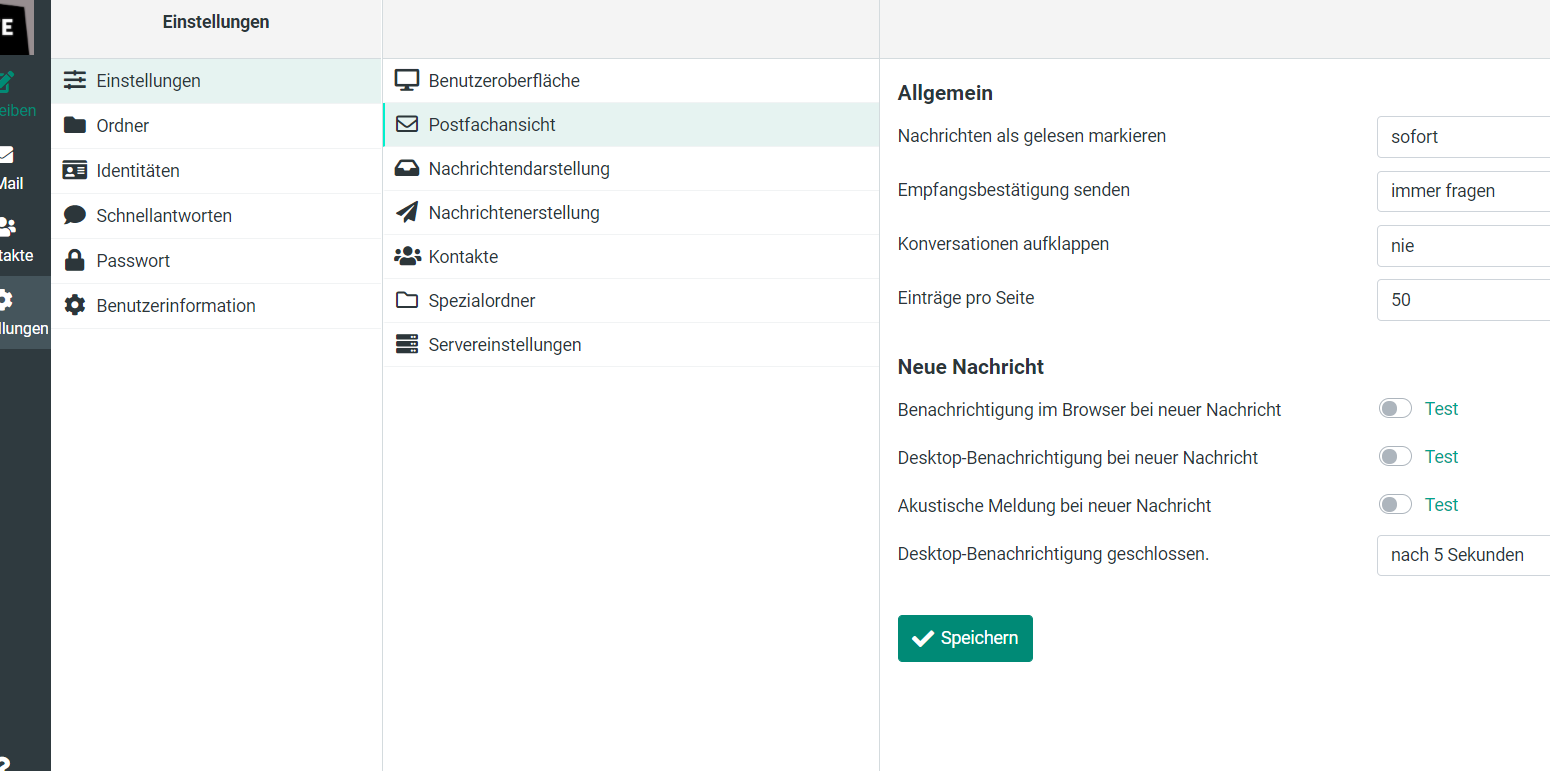
Task: Click the folder icon beside Ordner
Action: [x=75, y=125]
